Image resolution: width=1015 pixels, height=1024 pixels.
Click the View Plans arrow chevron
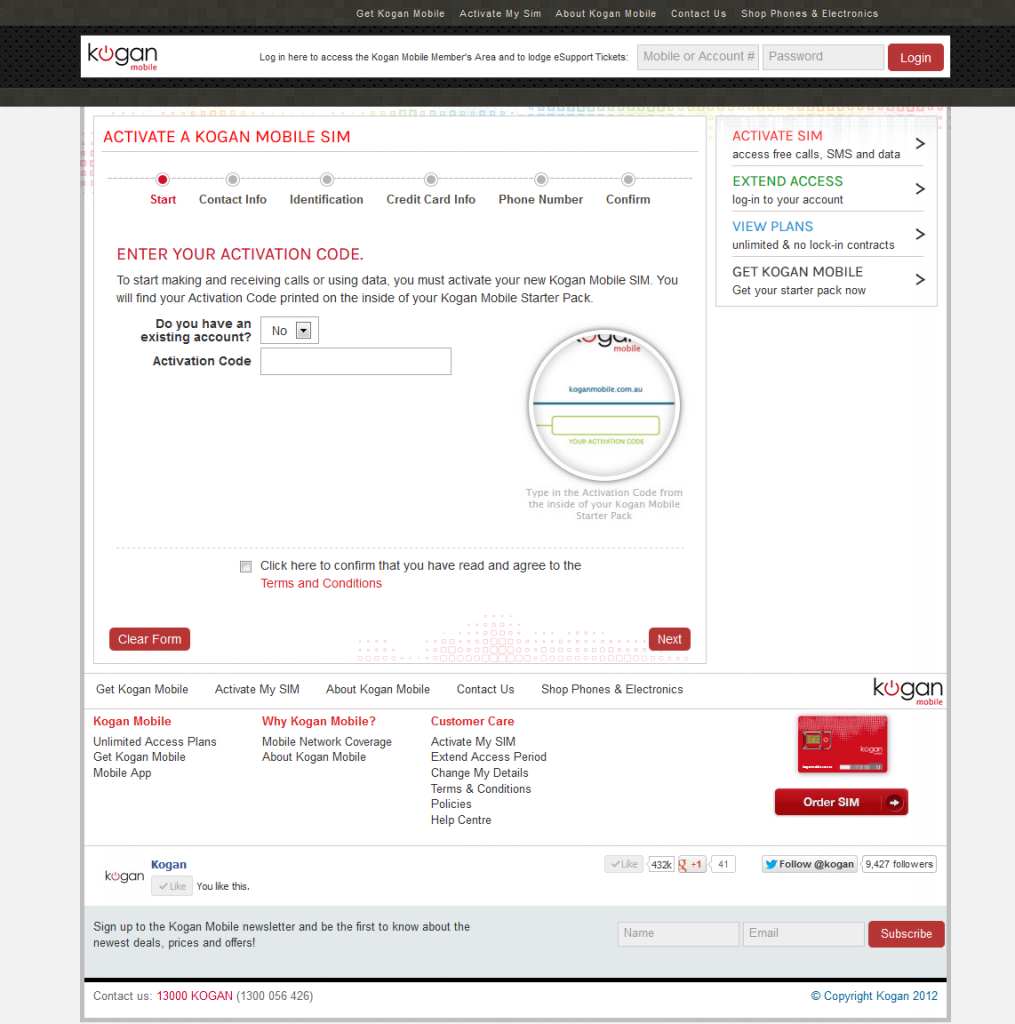pyautogui.click(x=920, y=234)
